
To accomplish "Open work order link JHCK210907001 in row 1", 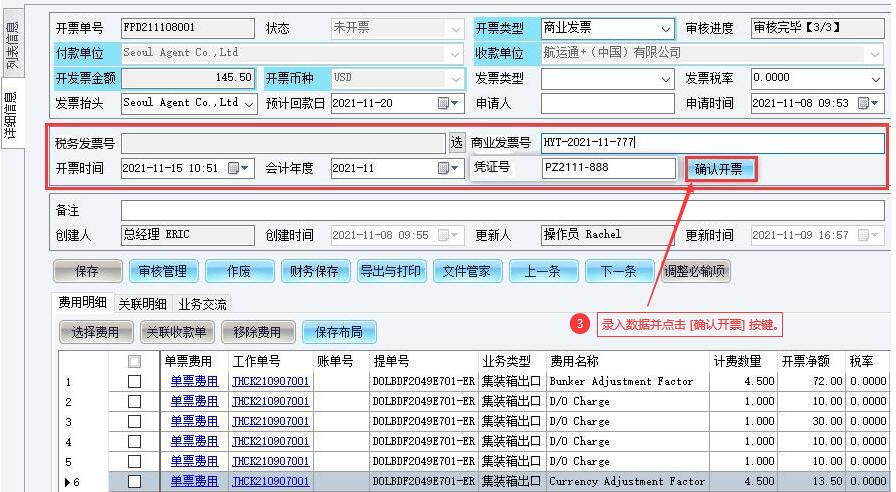I will [270, 382].
